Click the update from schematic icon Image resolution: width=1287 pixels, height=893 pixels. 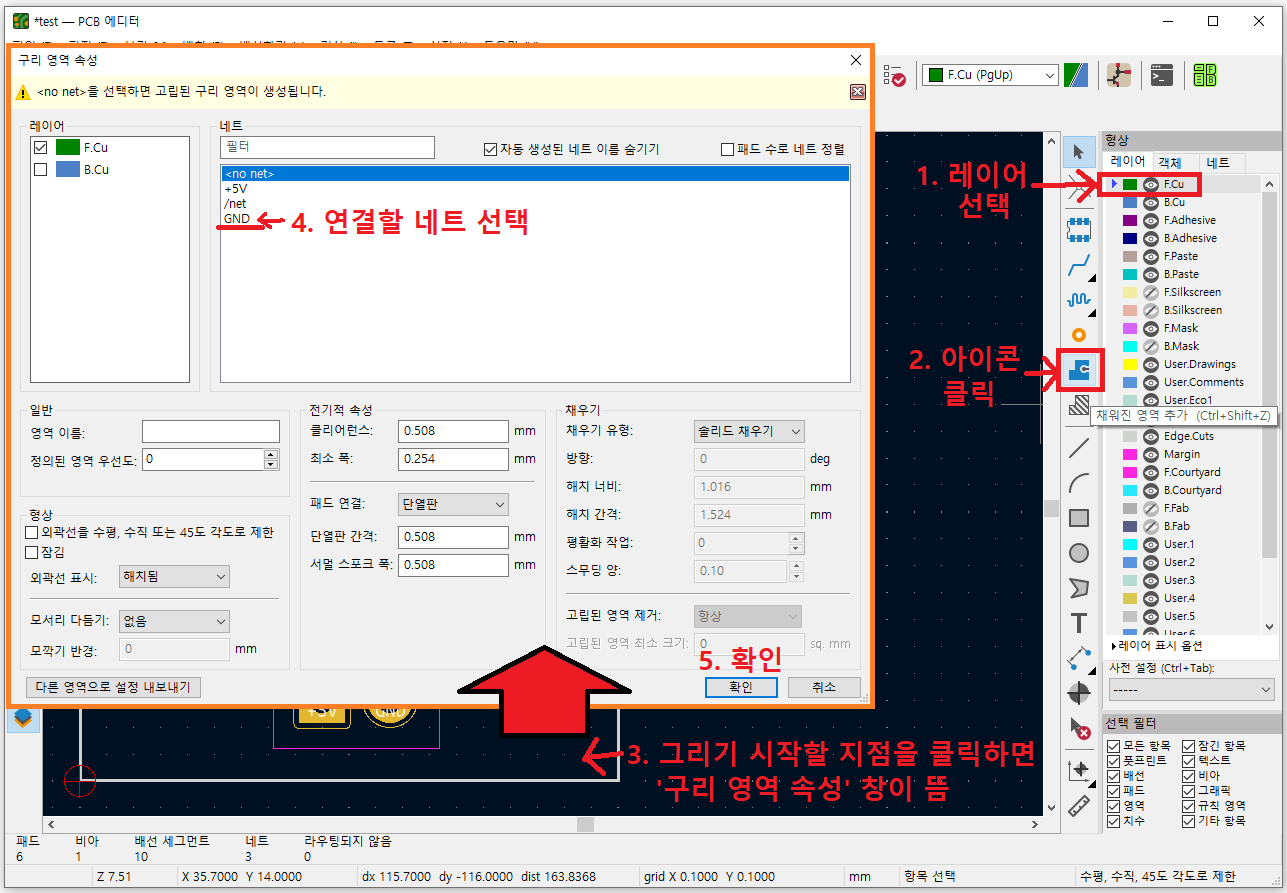(x=1118, y=75)
